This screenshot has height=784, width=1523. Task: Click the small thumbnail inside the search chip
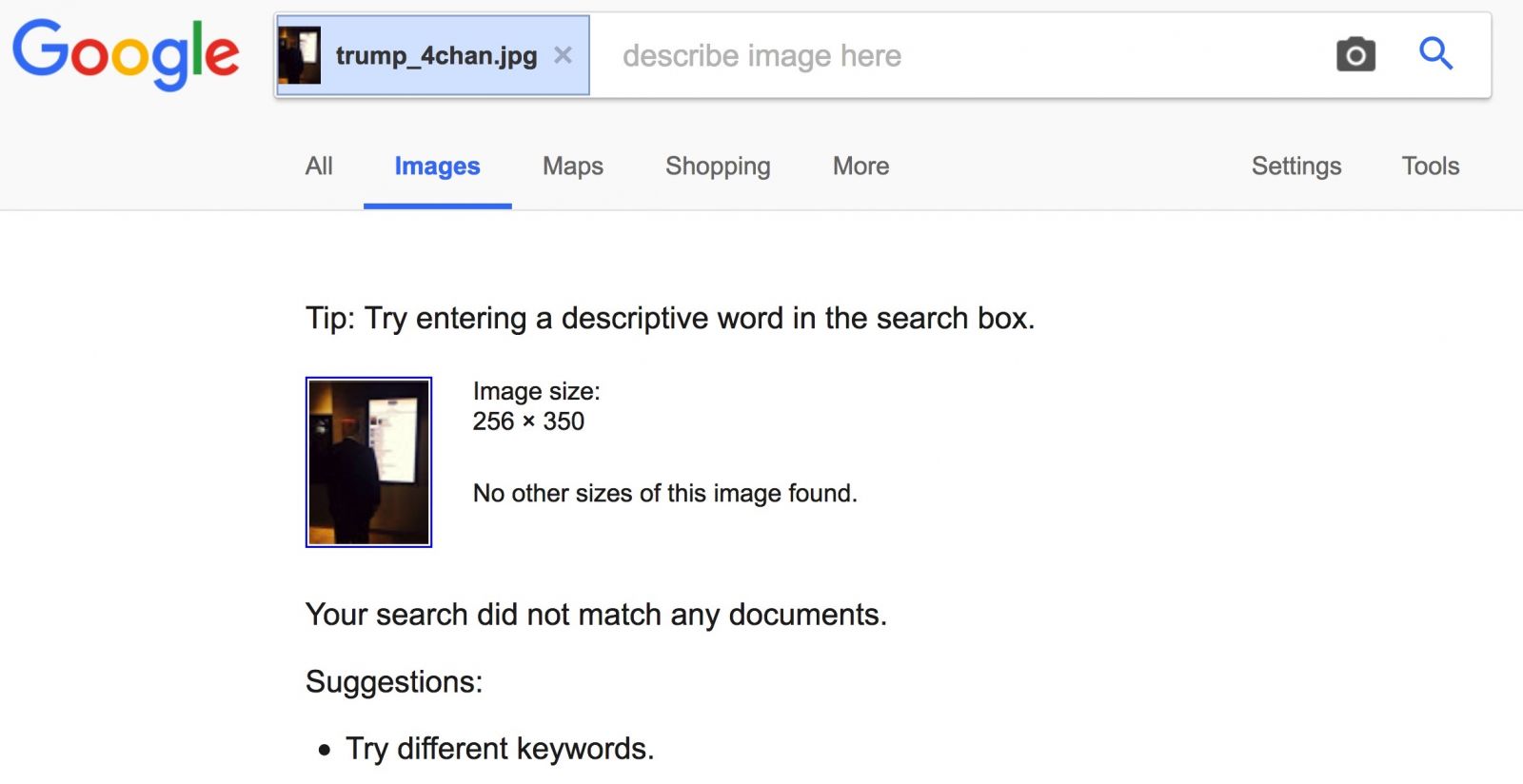tap(299, 55)
